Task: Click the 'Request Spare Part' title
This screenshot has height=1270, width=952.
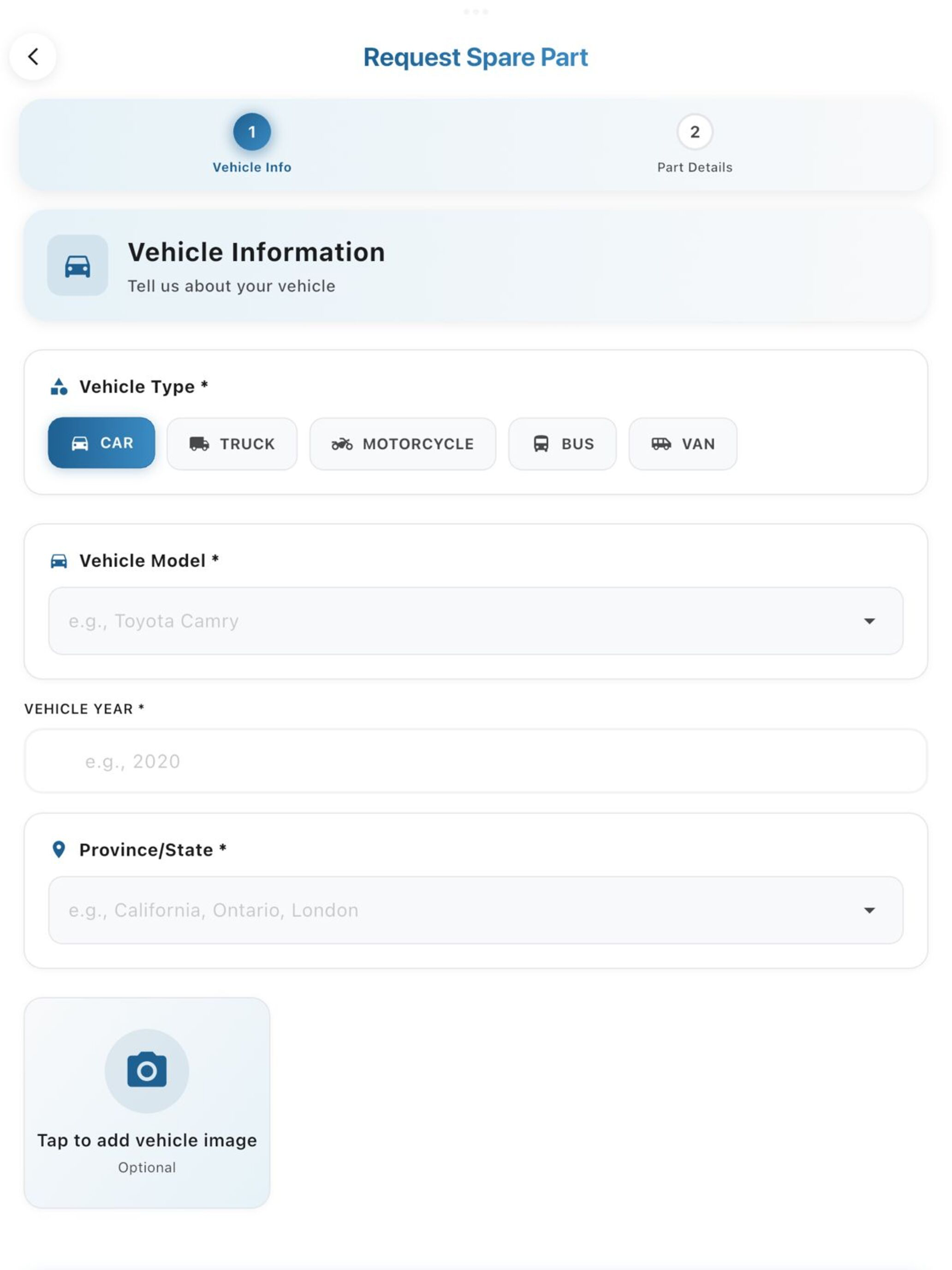Action: pyautogui.click(x=476, y=57)
